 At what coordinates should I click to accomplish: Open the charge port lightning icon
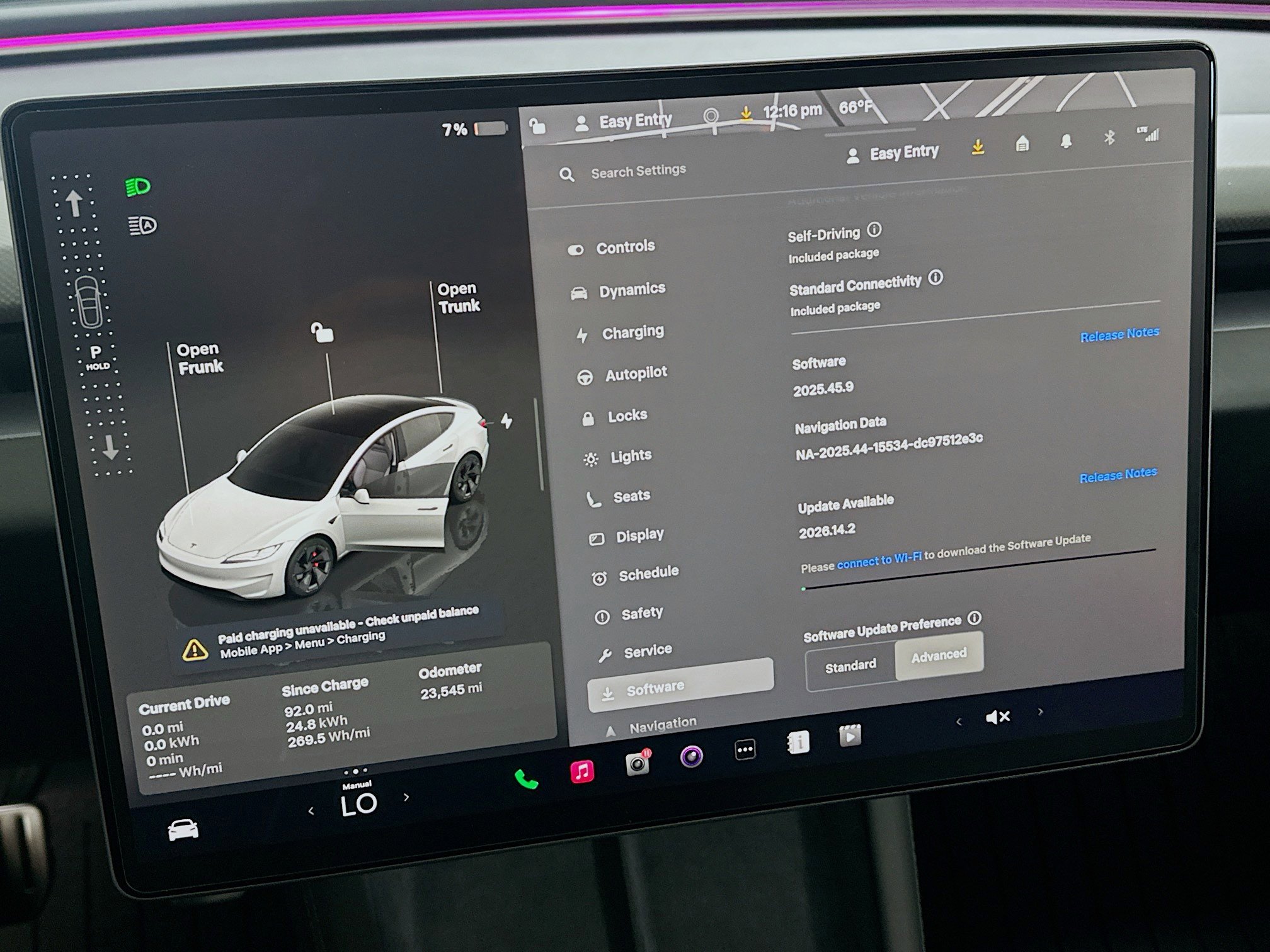506,421
